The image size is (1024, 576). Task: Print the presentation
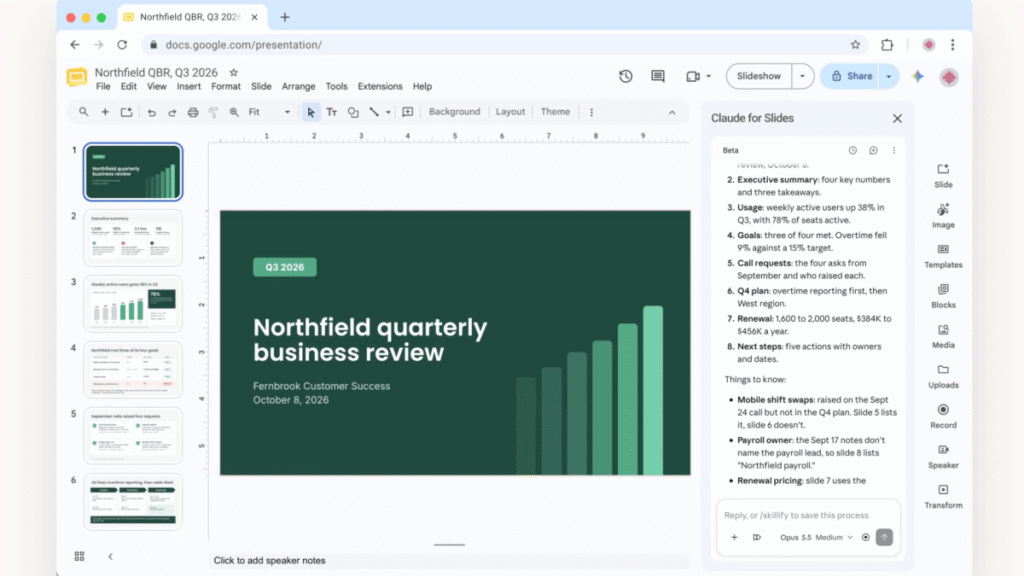(193, 112)
